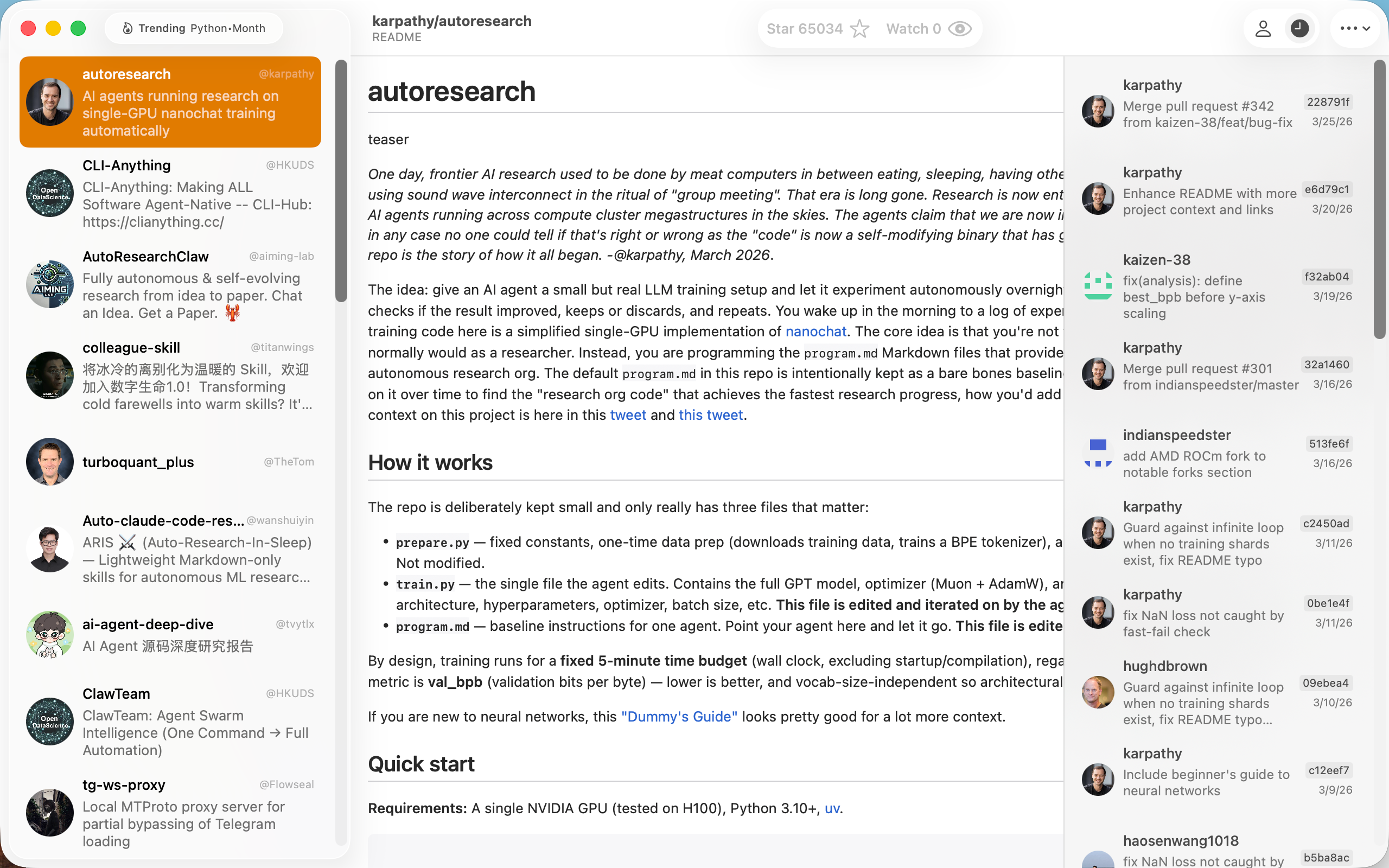Click karpathy avatar on commit 0be1e4f

click(x=1098, y=612)
